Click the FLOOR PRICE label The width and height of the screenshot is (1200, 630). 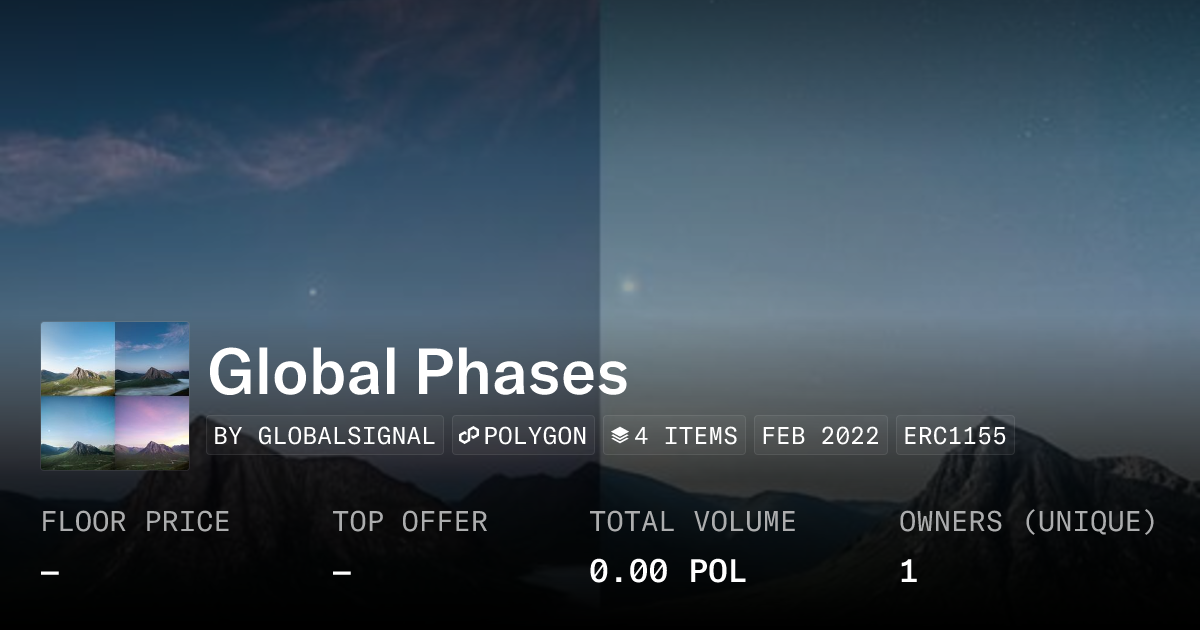(135, 522)
